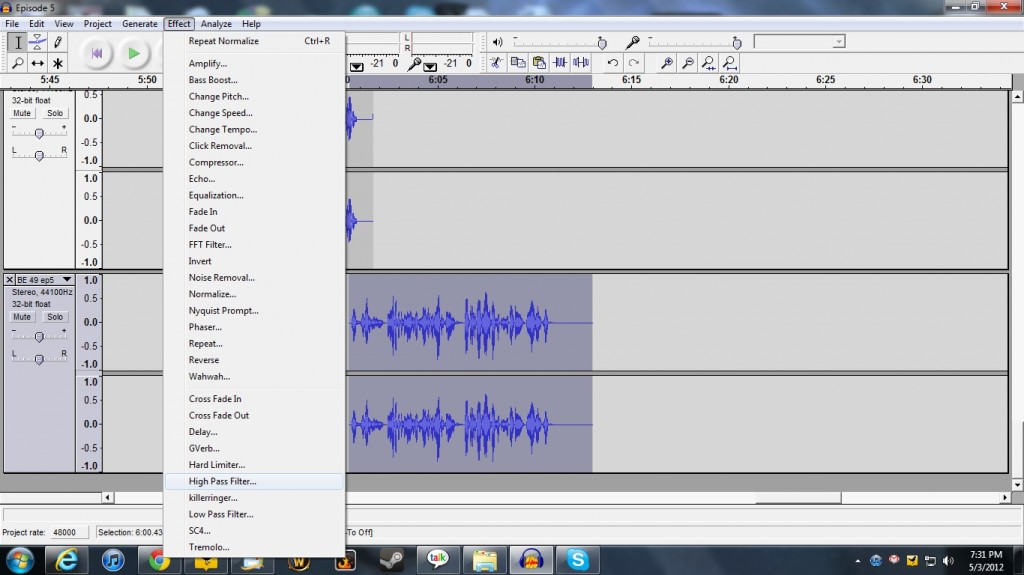Image resolution: width=1024 pixels, height=575 pixels.
Task: Select the Envelope tool
Action: (x=38, y=42)
